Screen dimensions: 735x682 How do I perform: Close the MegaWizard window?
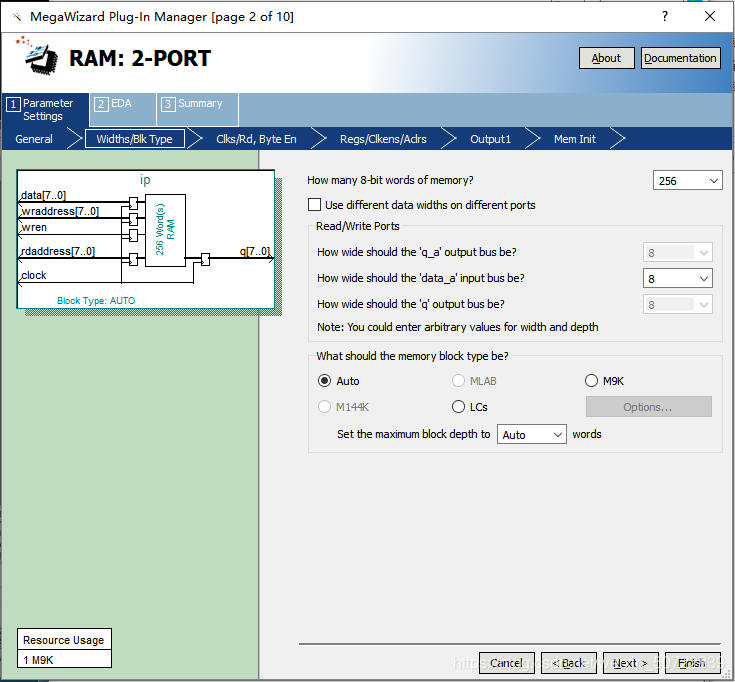710,16
